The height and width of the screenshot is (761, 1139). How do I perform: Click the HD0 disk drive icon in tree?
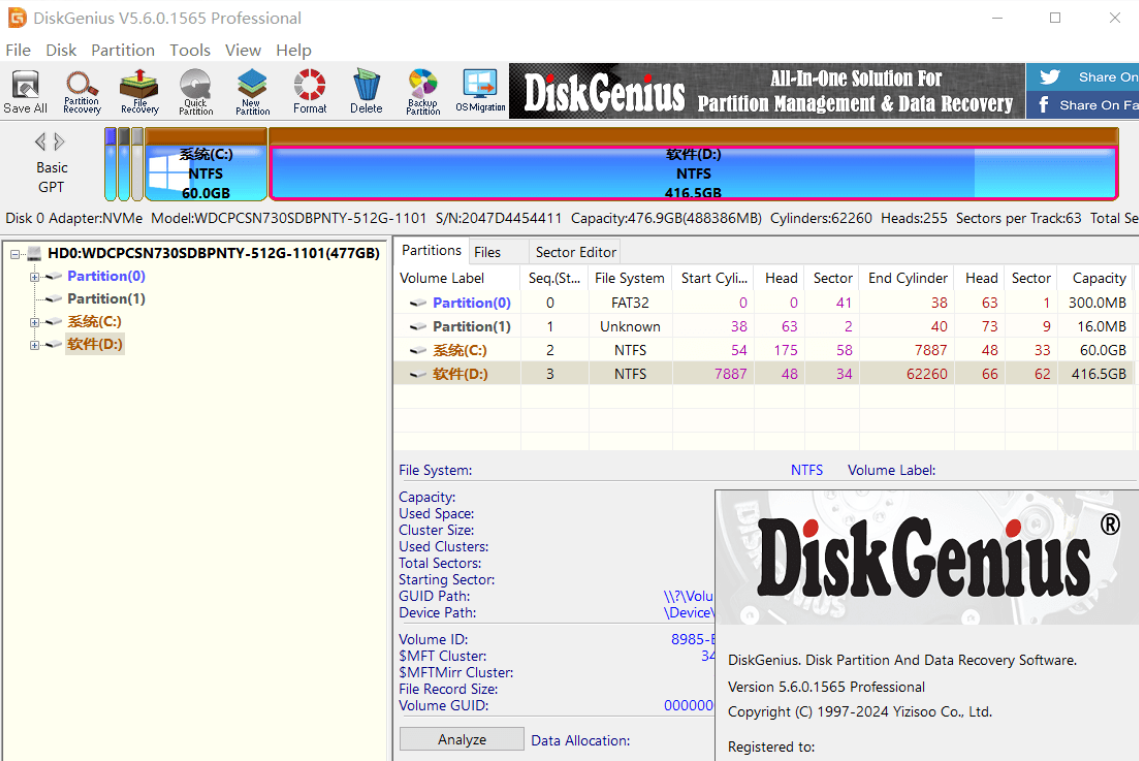pyautogui.click(x=34, y=253)
